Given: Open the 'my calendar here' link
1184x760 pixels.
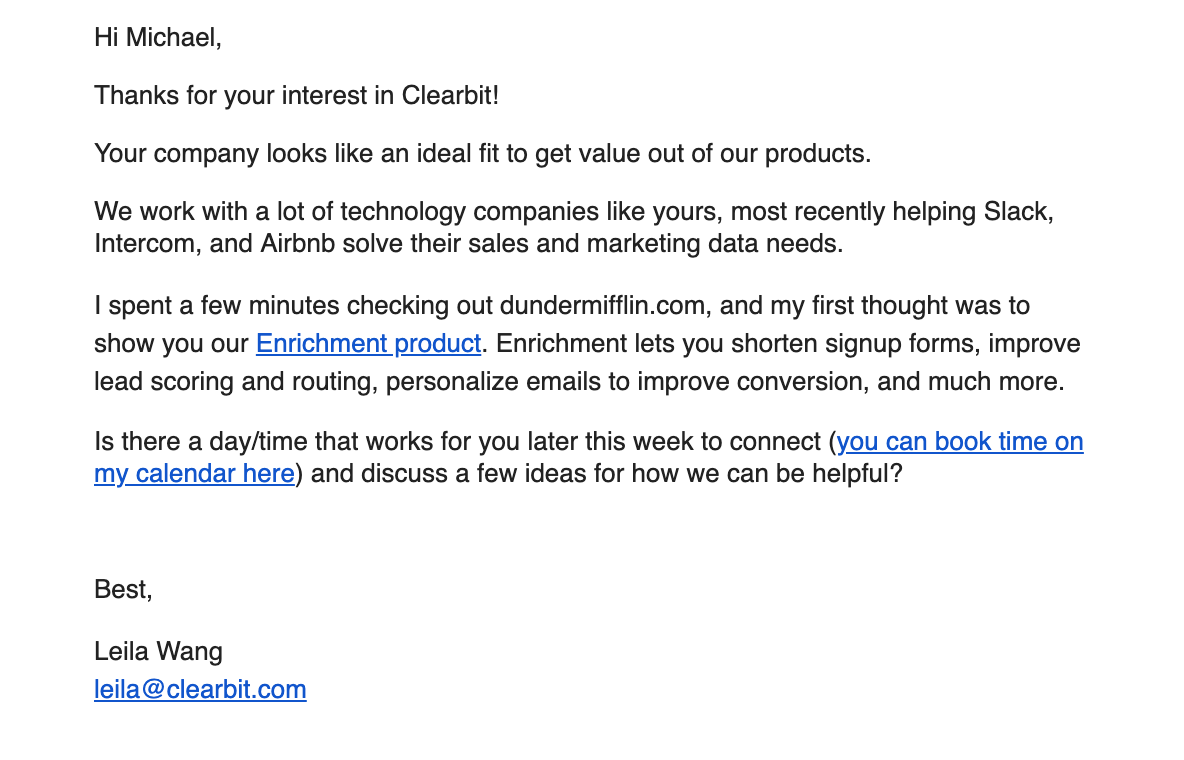Looking at the screenshot, I should [194, 474].
